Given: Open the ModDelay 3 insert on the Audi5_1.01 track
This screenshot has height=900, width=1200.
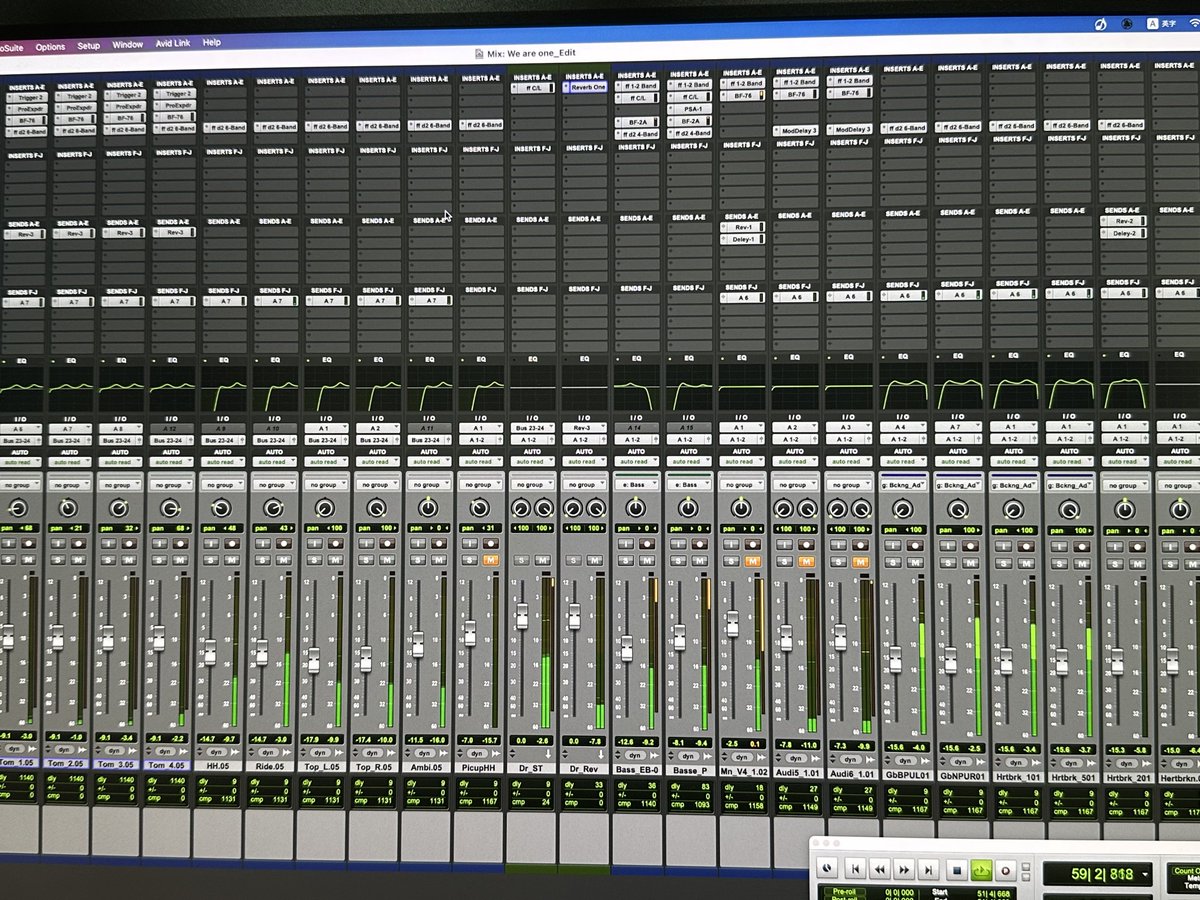Looking at the screenshot, I should tap(794, 130).
